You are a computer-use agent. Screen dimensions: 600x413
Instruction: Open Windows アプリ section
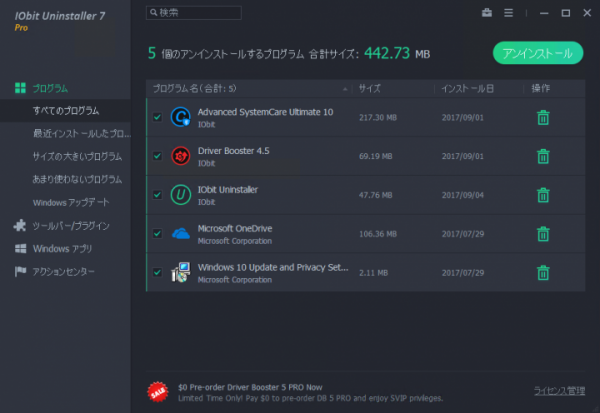(x=62, y=249)
